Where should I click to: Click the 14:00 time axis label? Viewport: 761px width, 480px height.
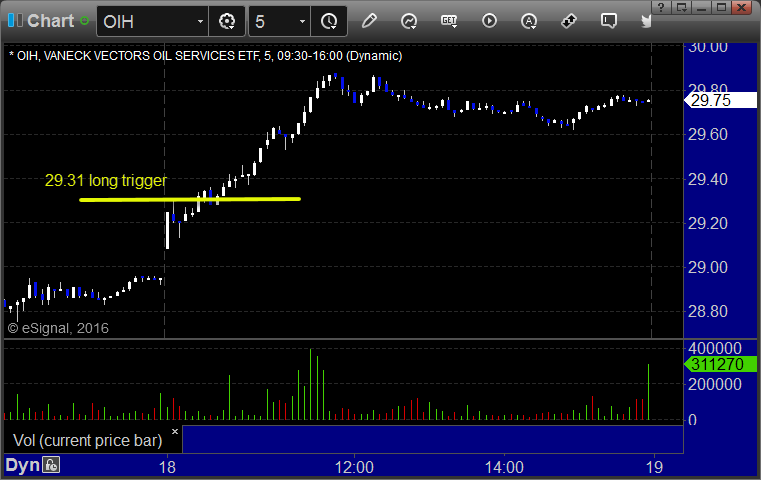(x=504, y=467)
